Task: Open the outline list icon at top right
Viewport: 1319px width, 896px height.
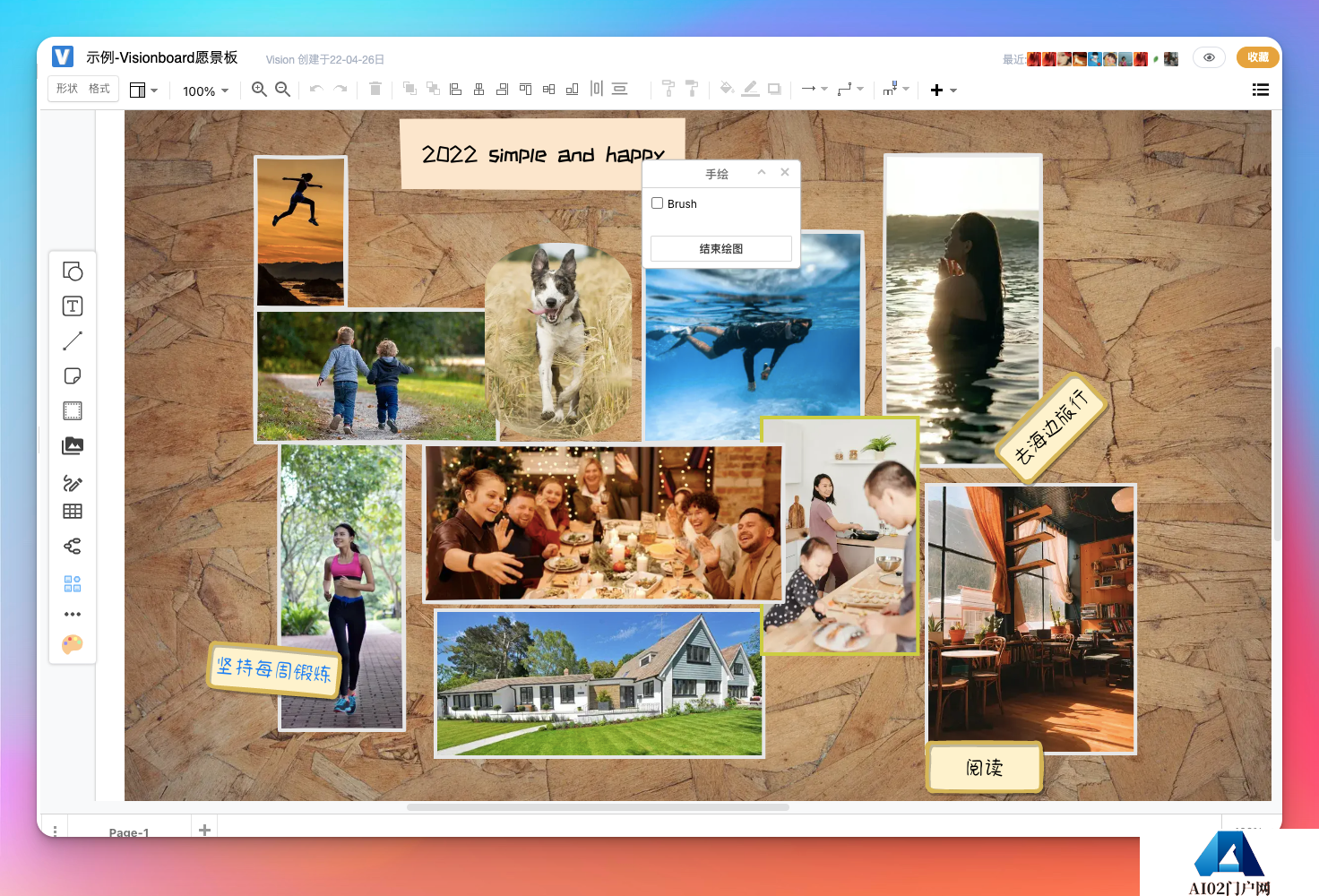Action: point(1261,90)
